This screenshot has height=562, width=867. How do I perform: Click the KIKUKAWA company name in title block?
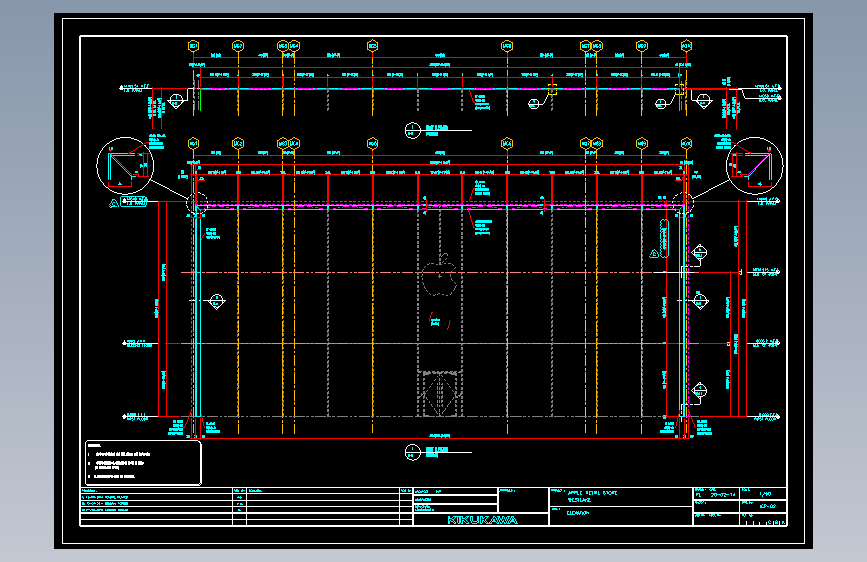tap(482, 520)
